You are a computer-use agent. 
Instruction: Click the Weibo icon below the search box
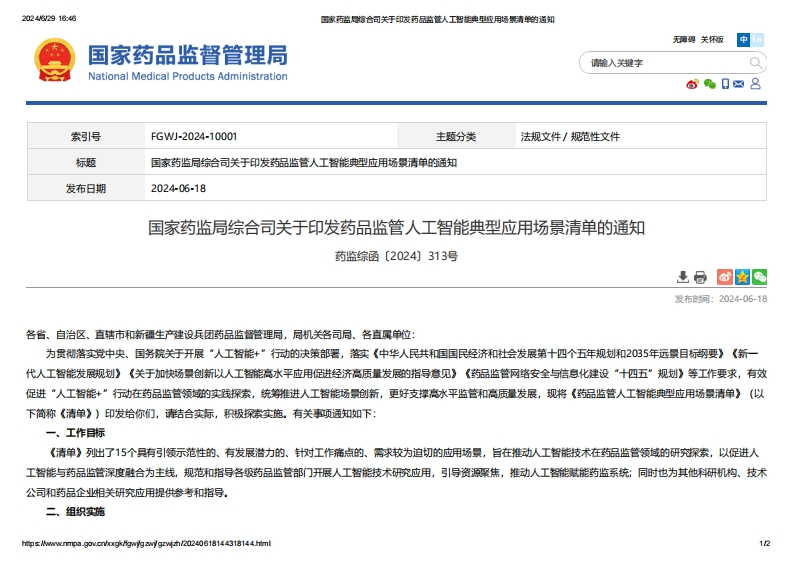pos(692,84)
